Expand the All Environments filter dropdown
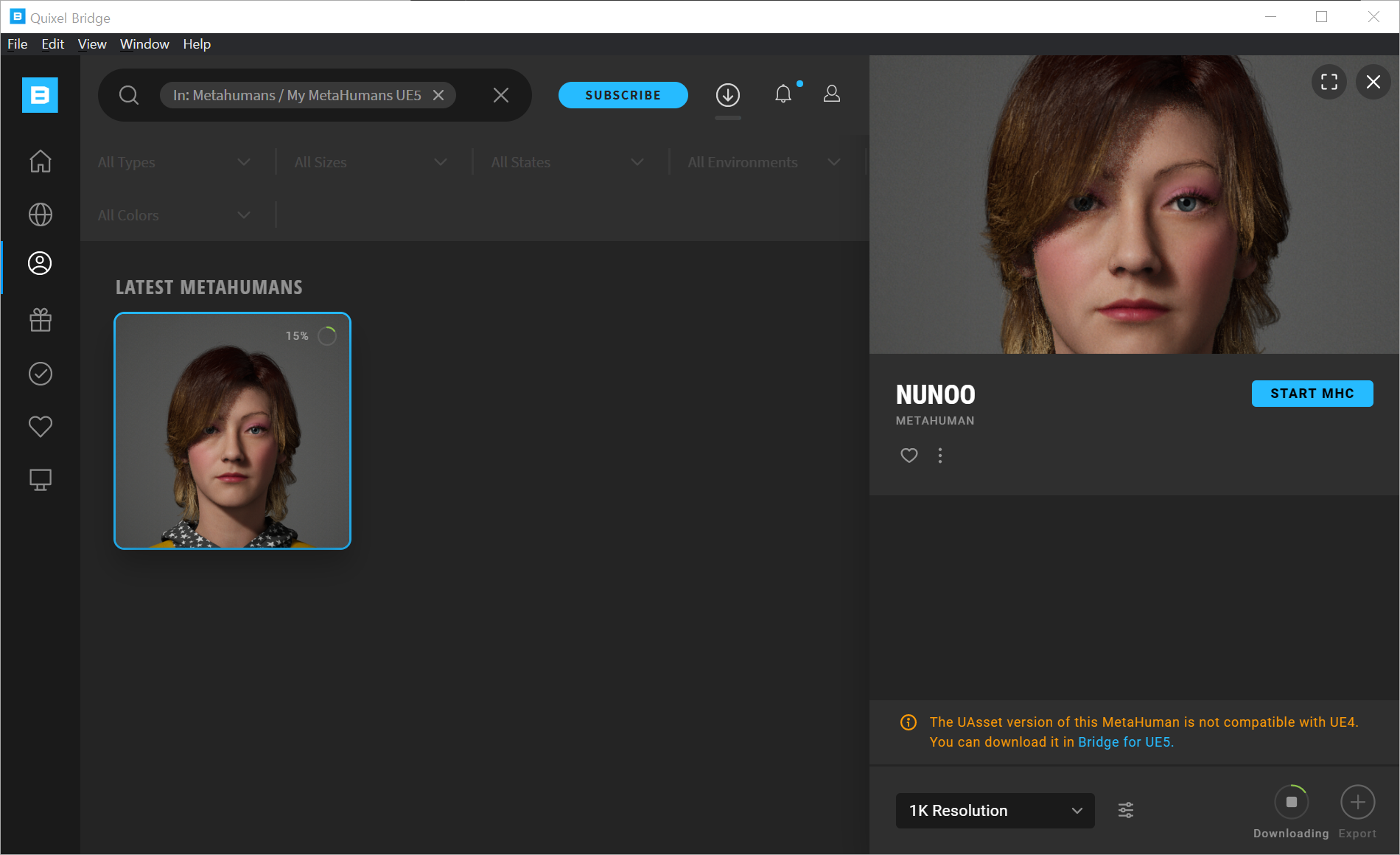1400x855 pixels. click(x=765, y=162)
